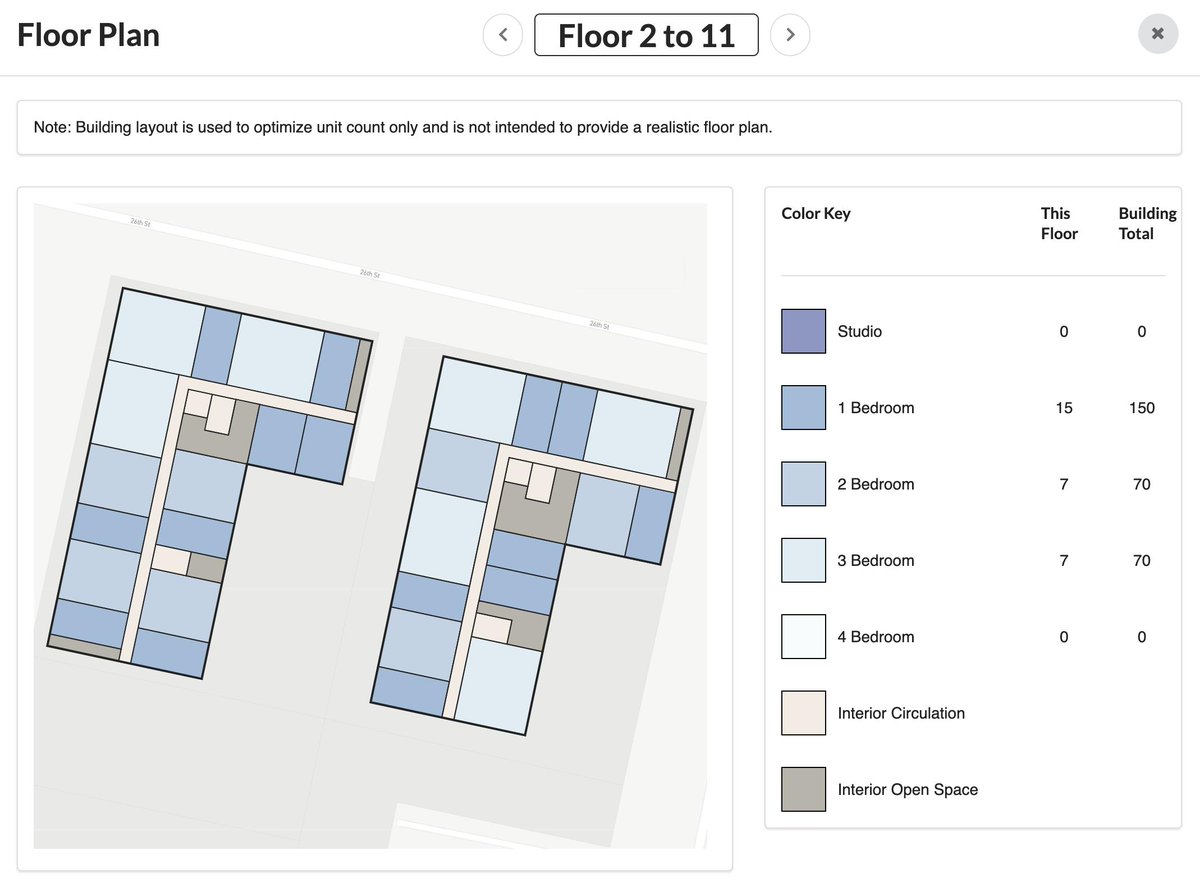Select the Studio color swatch
The image size is (1200, 887).
click(804, 331)
